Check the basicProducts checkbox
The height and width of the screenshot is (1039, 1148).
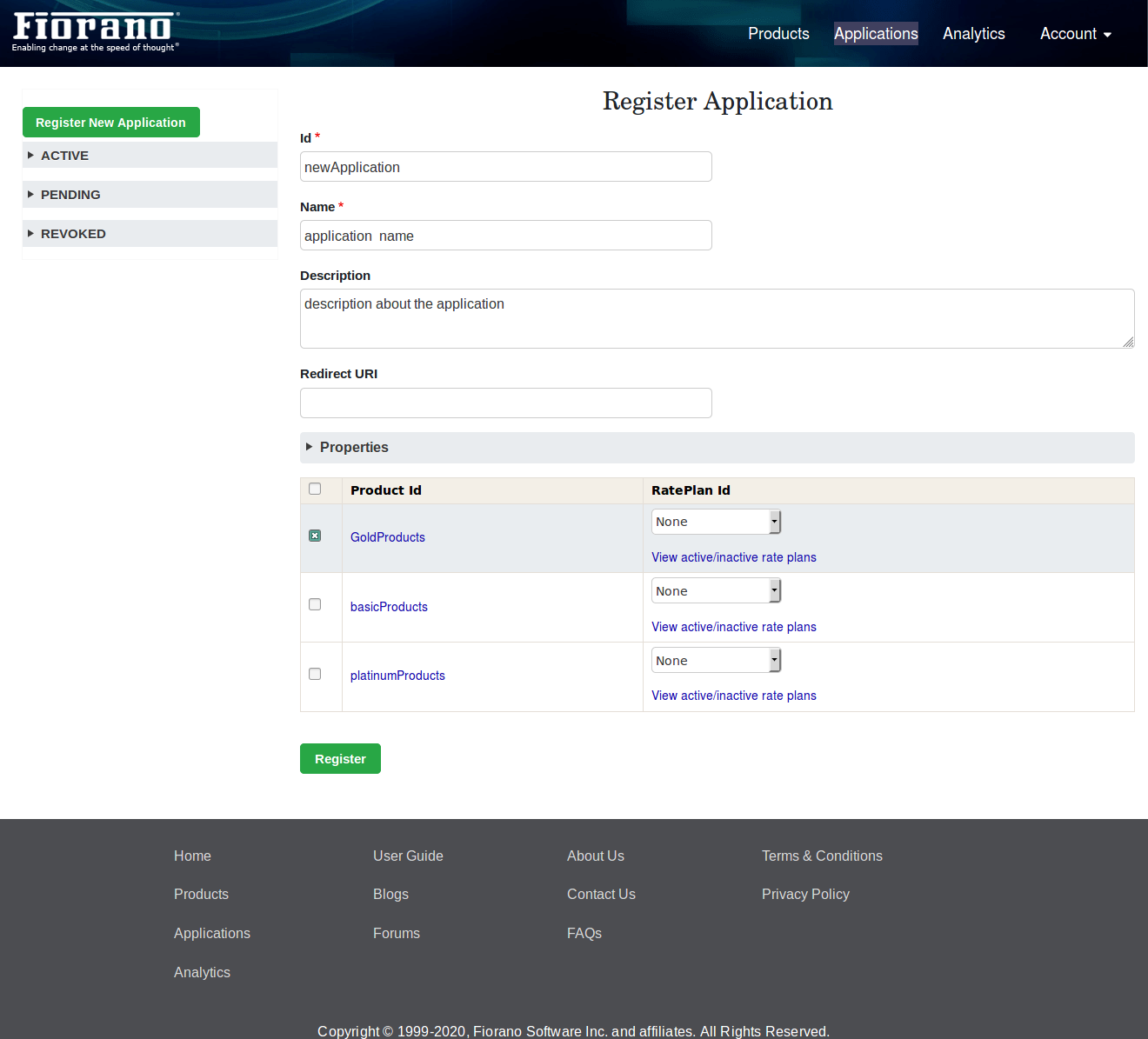[x=315, y=604]
